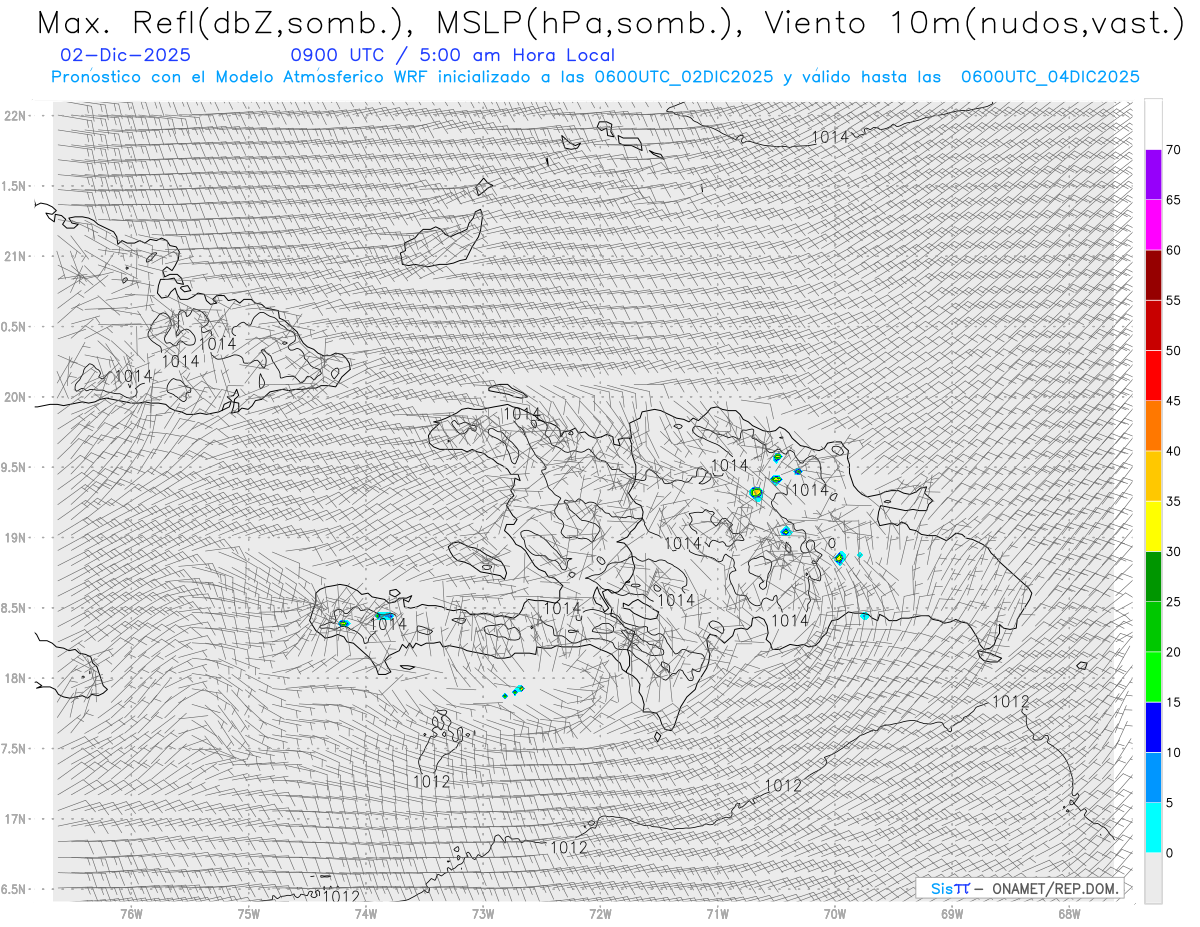Click the colorbar value label 55

tap(1173, 300)
